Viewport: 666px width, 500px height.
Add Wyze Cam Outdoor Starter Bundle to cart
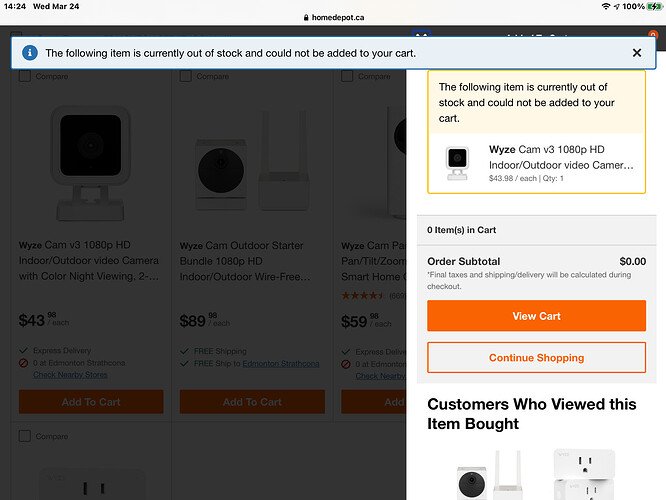(252, 401)
